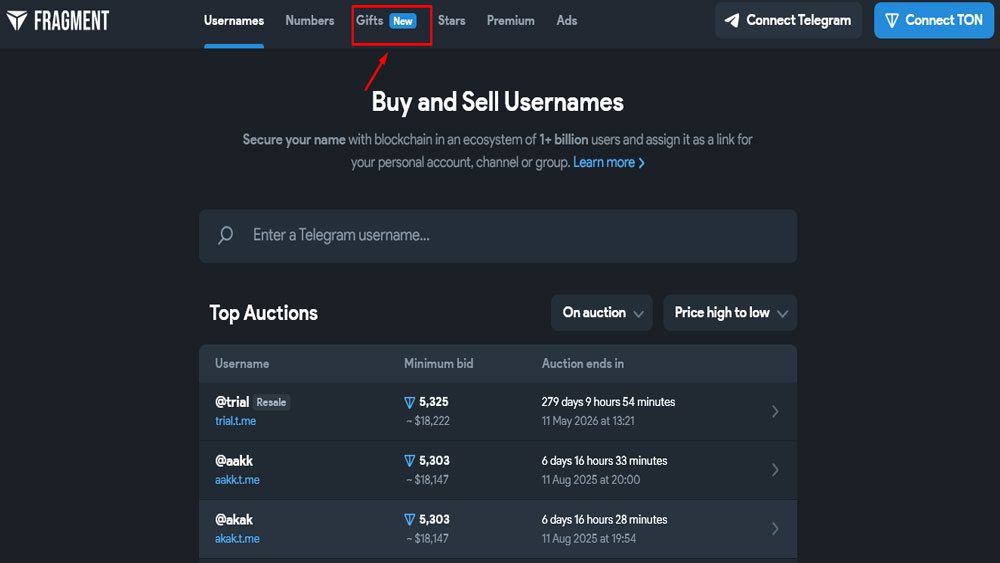
Task: Click the TON icon beside @akak bid
Action: tap(409, 520)
